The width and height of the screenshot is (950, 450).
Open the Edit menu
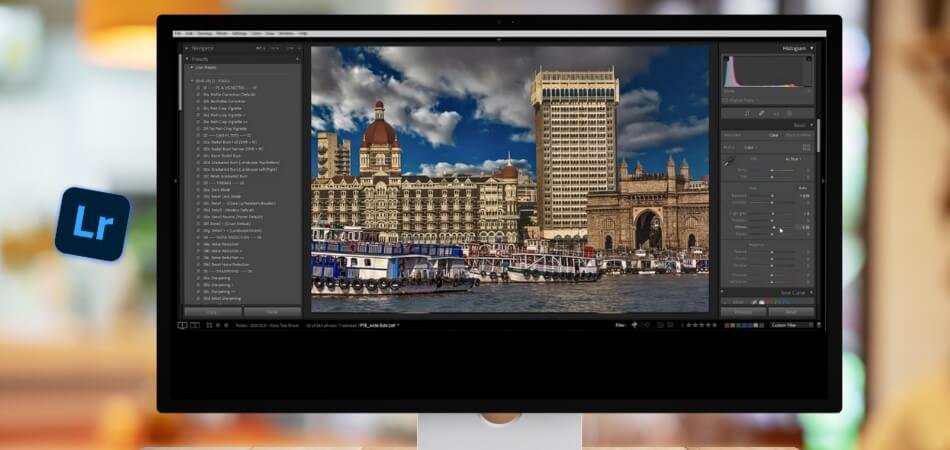click(188, 33)
